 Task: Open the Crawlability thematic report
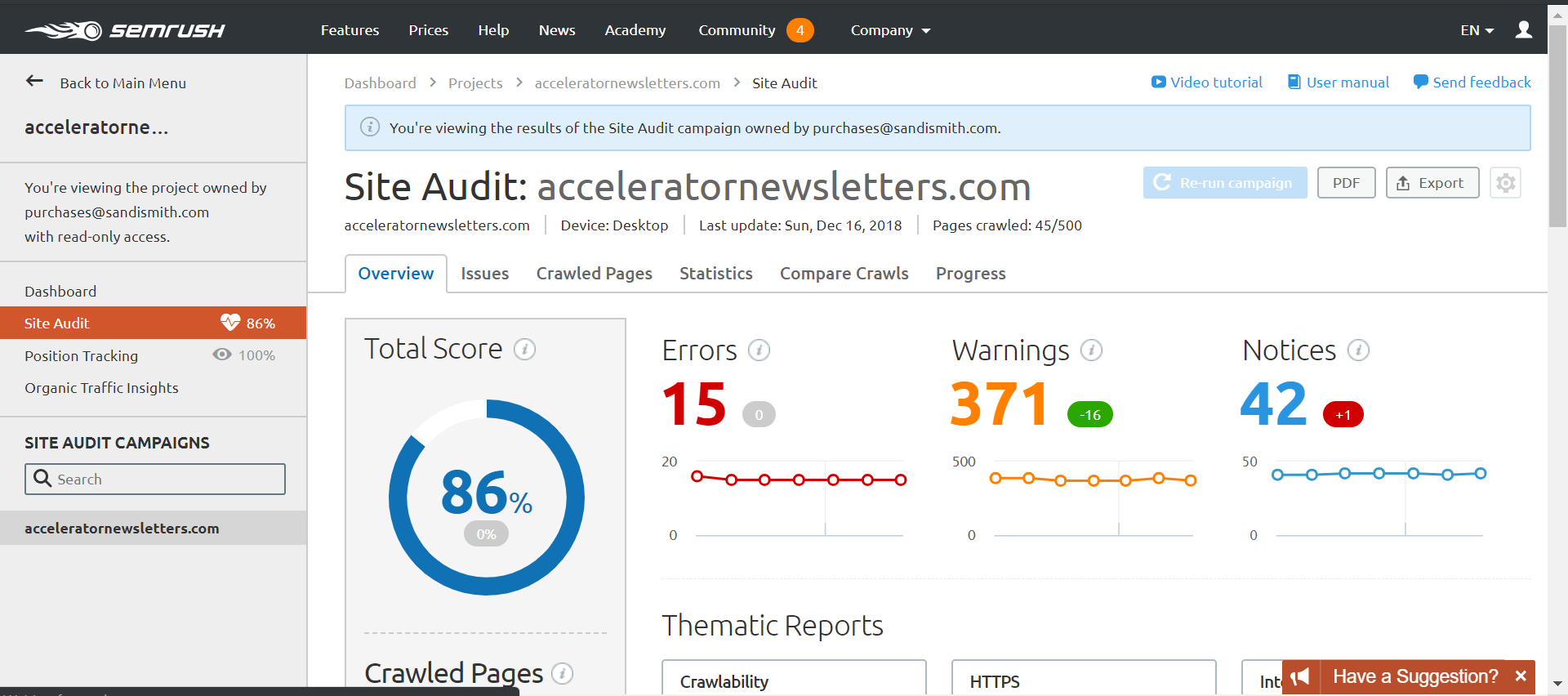(x=794, y=677)
